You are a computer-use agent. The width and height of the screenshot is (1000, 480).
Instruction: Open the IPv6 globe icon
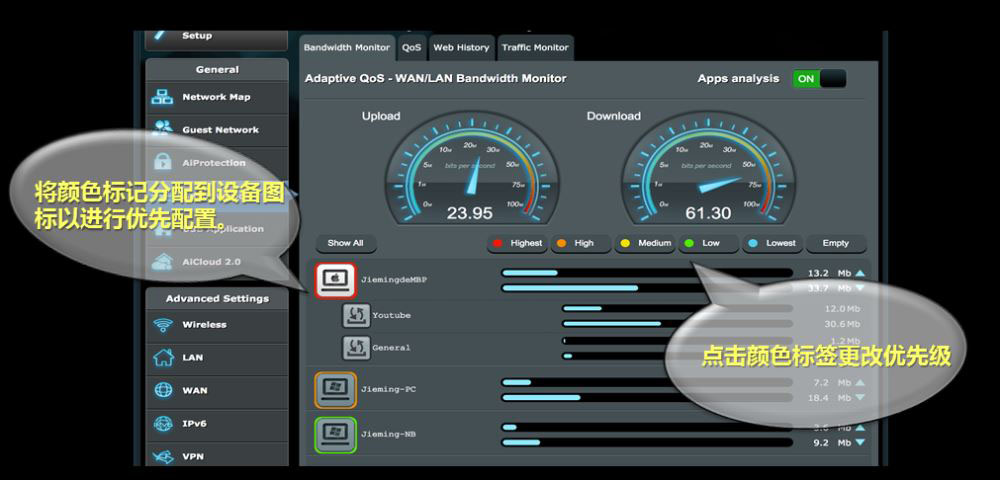[163, 423]
